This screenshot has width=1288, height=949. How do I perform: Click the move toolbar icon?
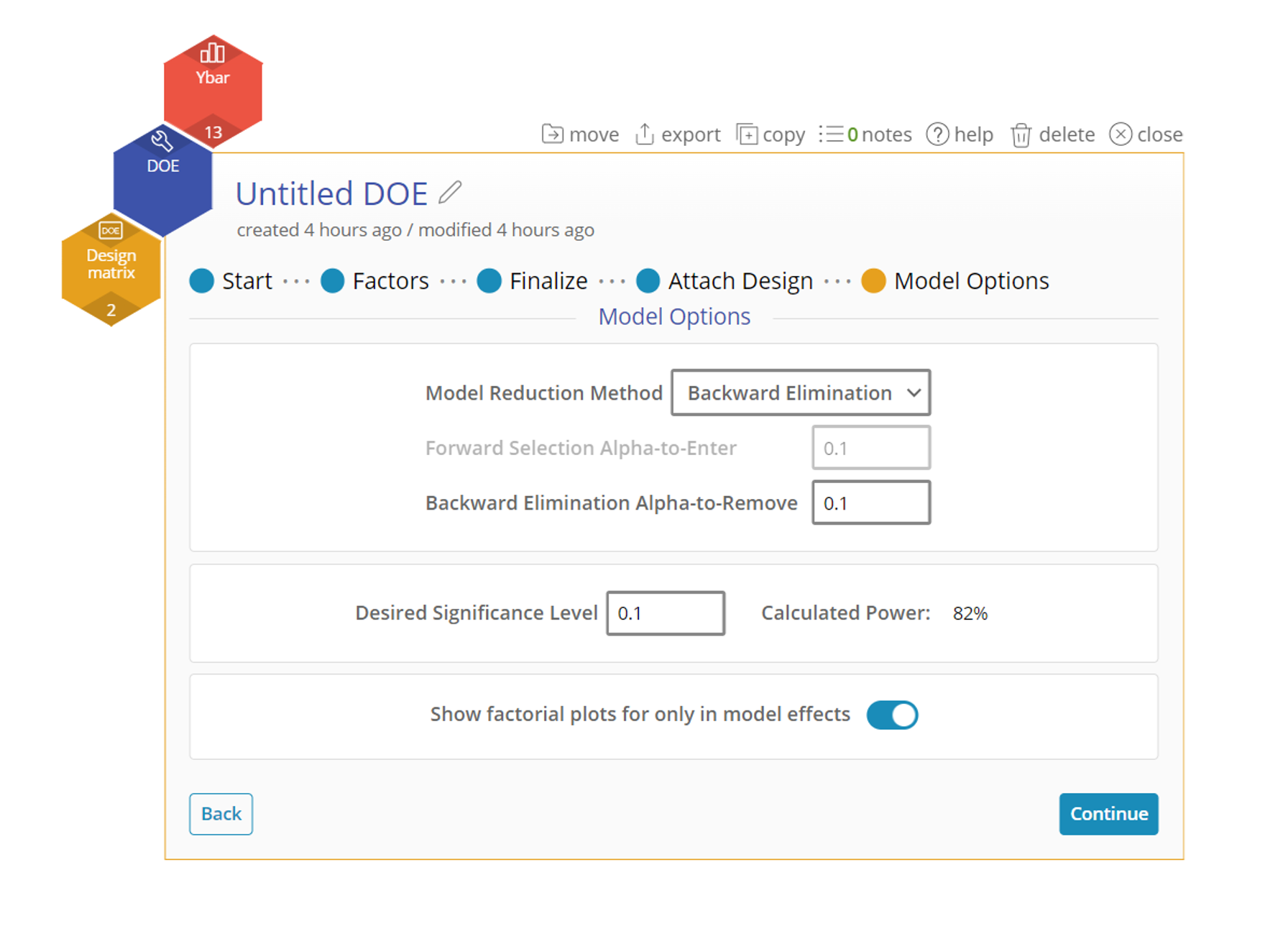click(552, 134)
